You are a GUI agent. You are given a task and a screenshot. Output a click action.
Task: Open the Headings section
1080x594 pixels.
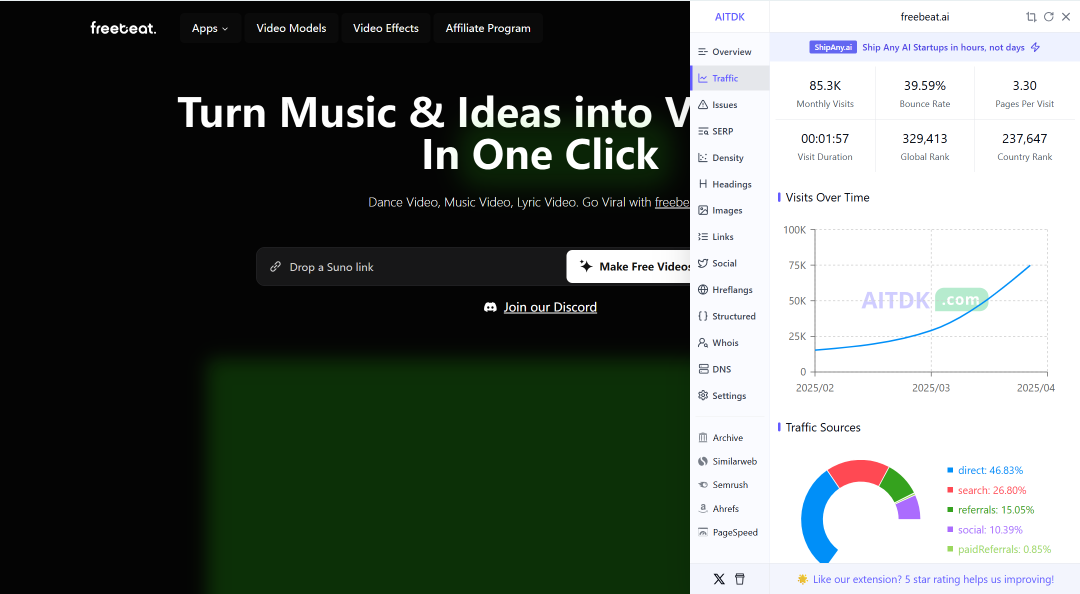click(x=729, y=184)
